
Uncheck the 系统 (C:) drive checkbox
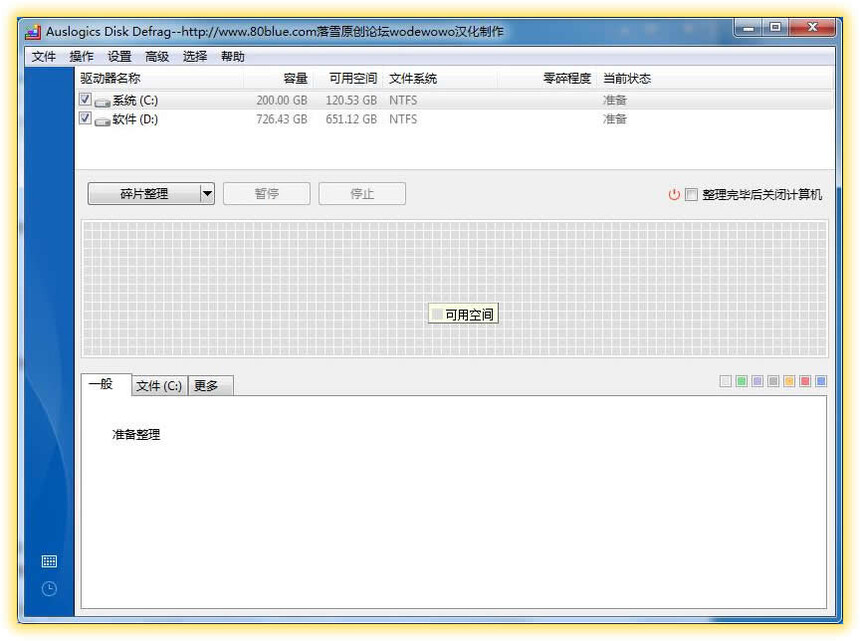(86, 99)
